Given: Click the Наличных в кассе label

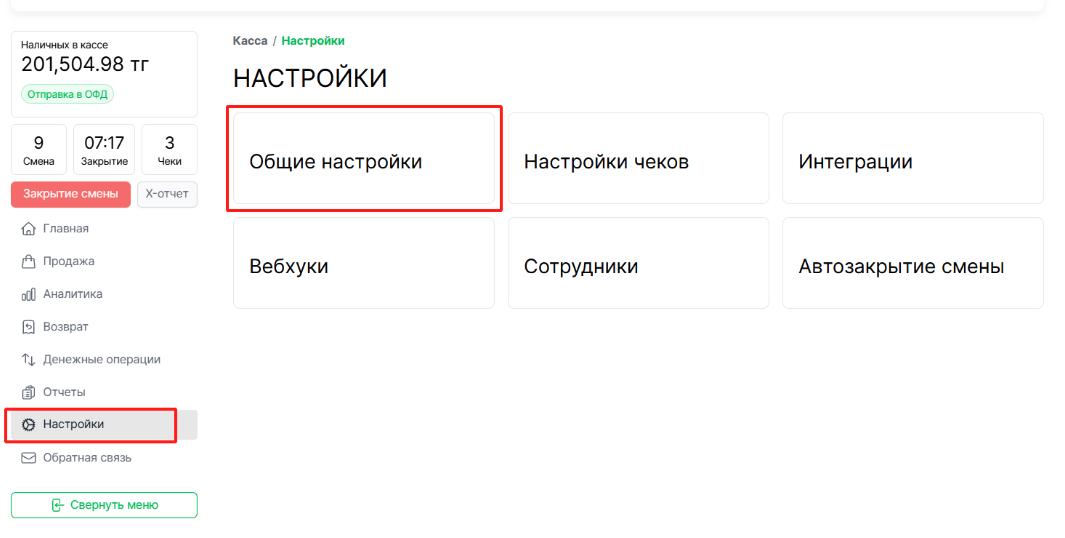Looking at the screenshot, I should point(65,45).
